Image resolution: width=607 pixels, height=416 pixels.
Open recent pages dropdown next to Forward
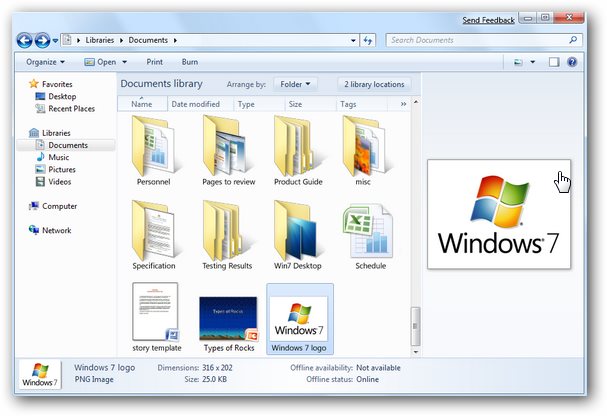(55, 41)
